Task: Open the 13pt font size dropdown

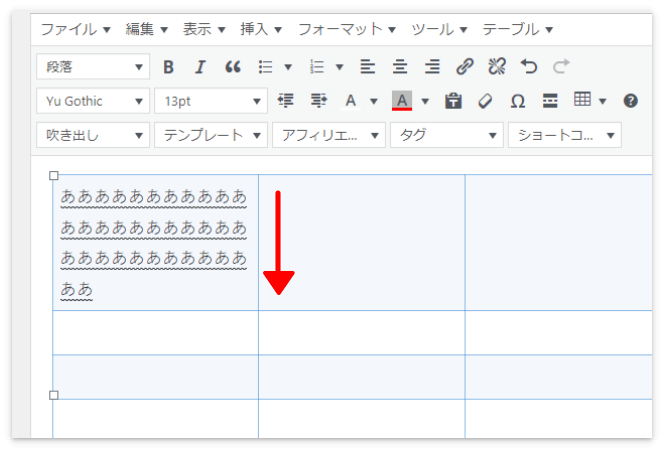Action: pyautogui.click(x=211, y=101)
